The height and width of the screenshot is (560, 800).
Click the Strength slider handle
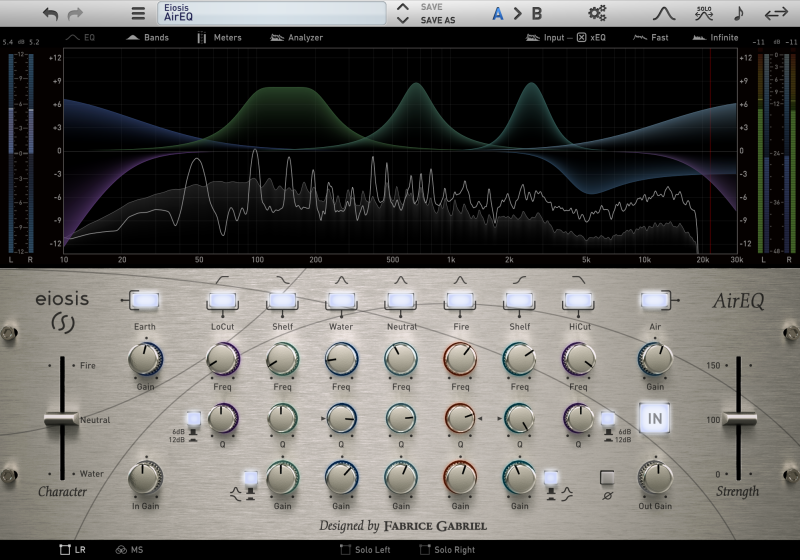[739, 418]
